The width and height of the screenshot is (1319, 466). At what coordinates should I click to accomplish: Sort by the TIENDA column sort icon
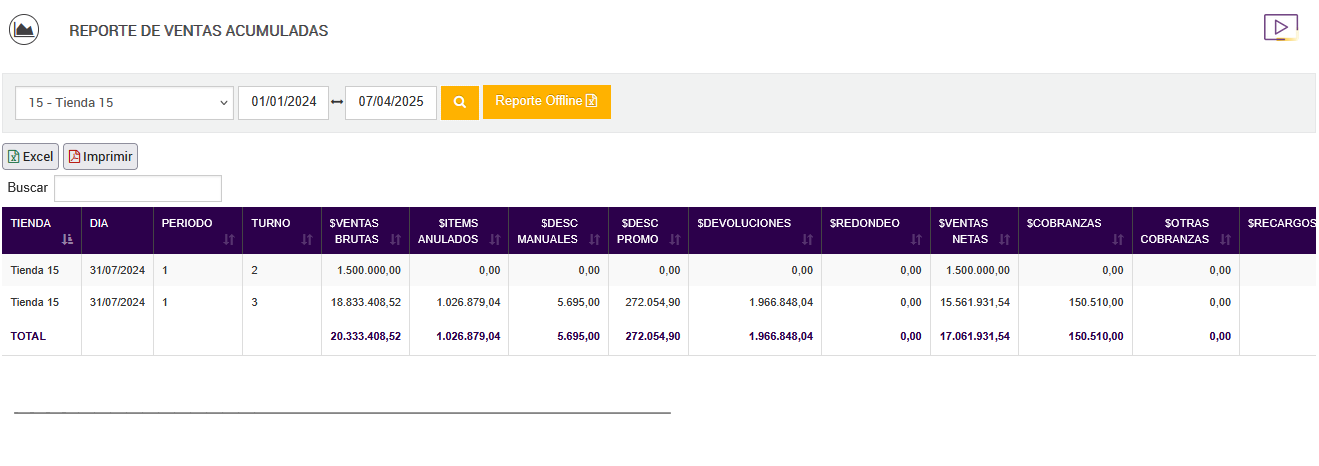tap(68, 239)
